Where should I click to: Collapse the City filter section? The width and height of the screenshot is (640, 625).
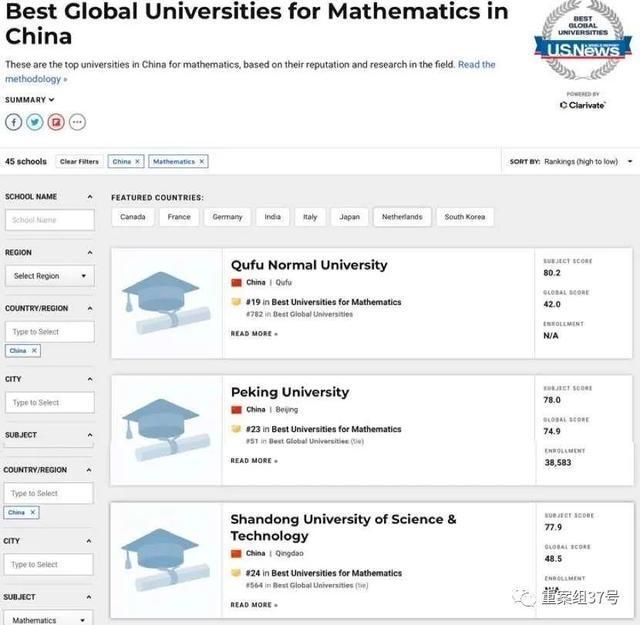[90, 380]
